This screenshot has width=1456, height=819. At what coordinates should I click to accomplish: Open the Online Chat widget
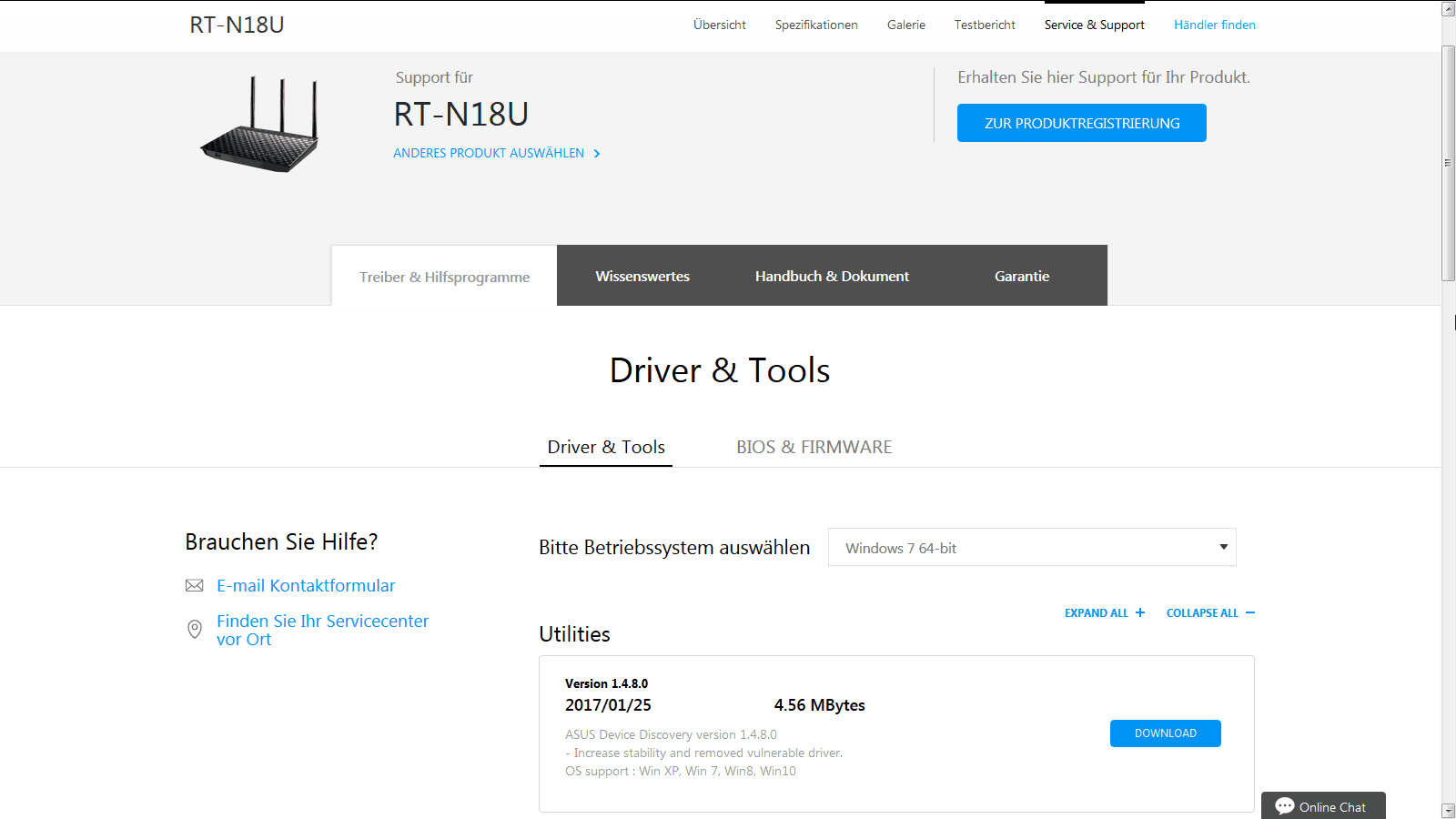(x=1323, y=805)
